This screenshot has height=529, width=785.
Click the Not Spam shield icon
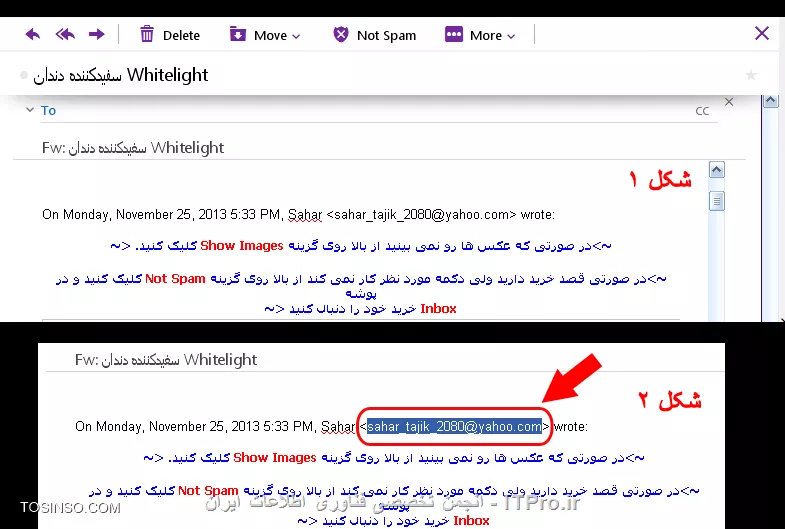(x=341, y=35)
